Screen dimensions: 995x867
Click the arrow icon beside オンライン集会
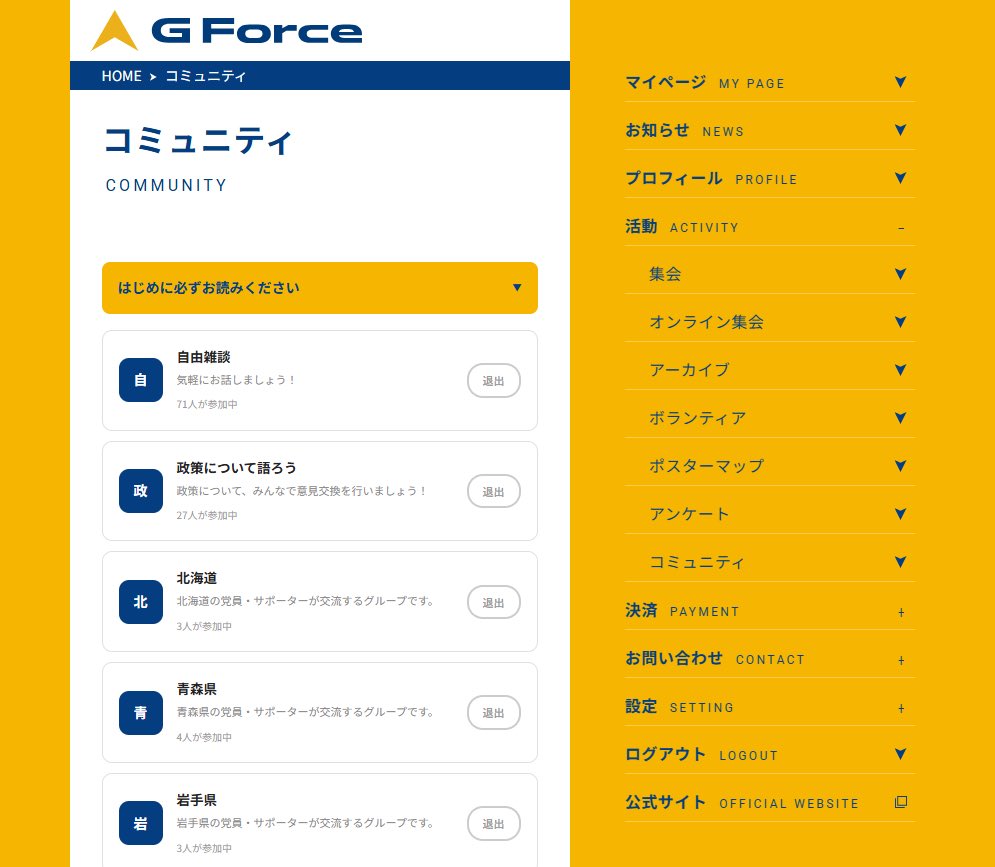pos(900,322)
